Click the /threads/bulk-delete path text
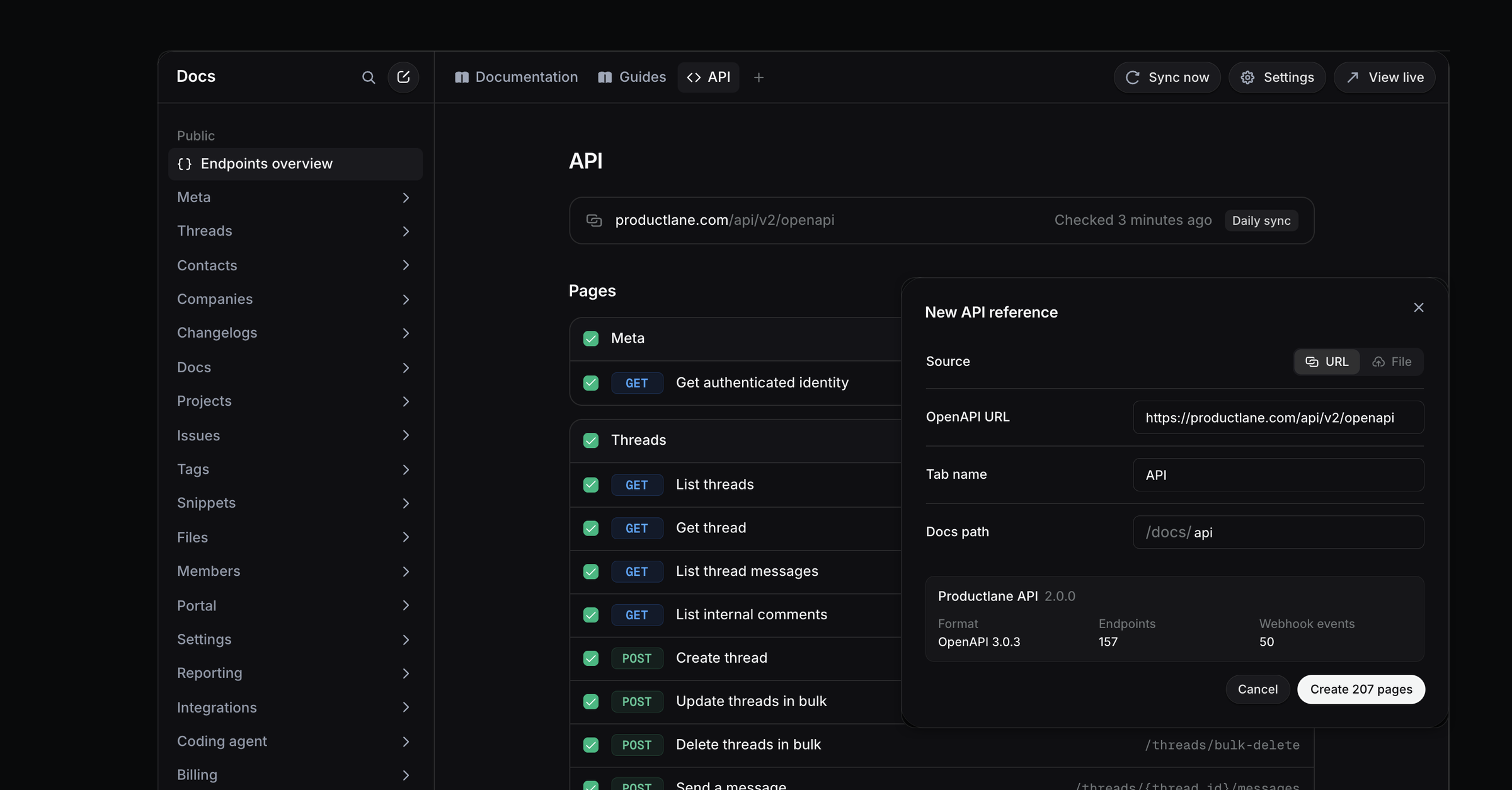 1222,745
